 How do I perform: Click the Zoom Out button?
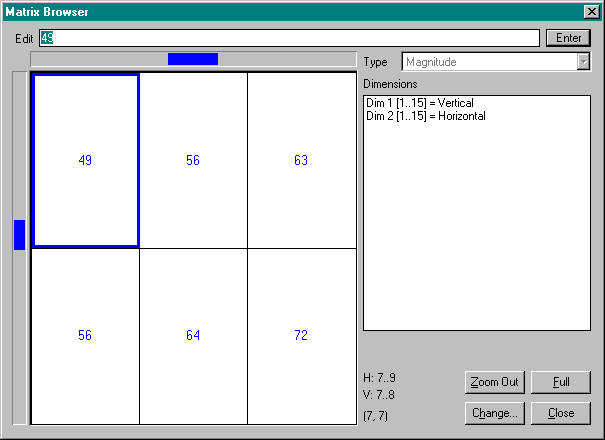pyautogui.click(x=495, y=382)
